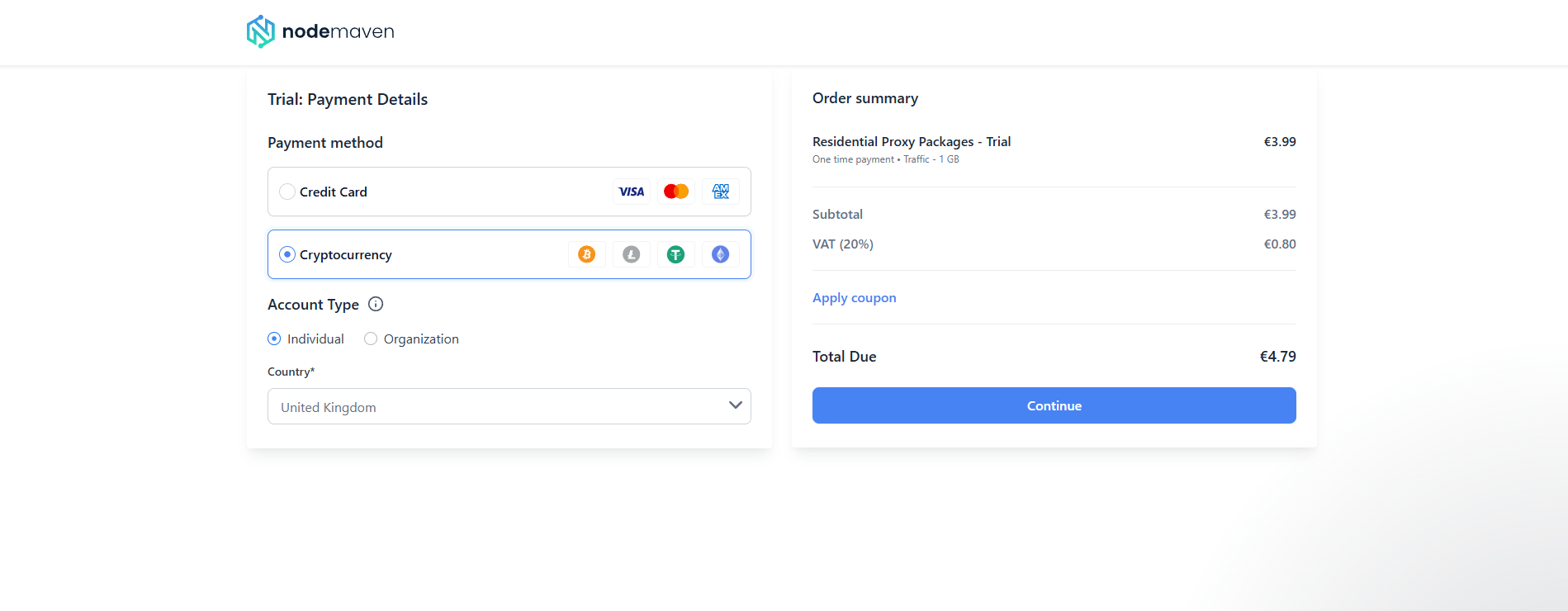
Task: Choose the Individual account type
Action: 275,339
